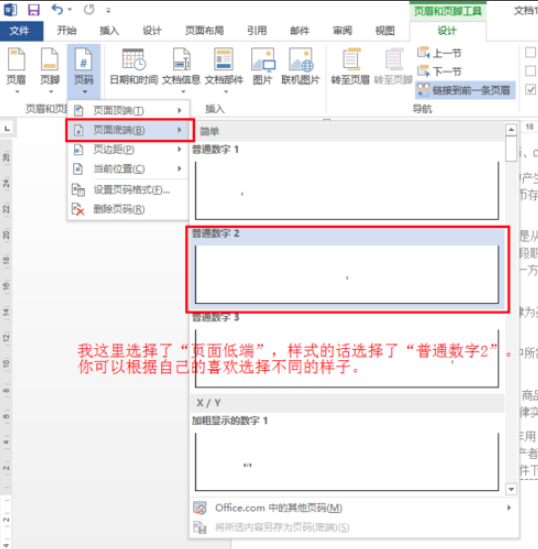Expand the 页脚 dropdown arrow
Image resolution: width=538 pixels, height=549 pixels.
pos(51,92)
